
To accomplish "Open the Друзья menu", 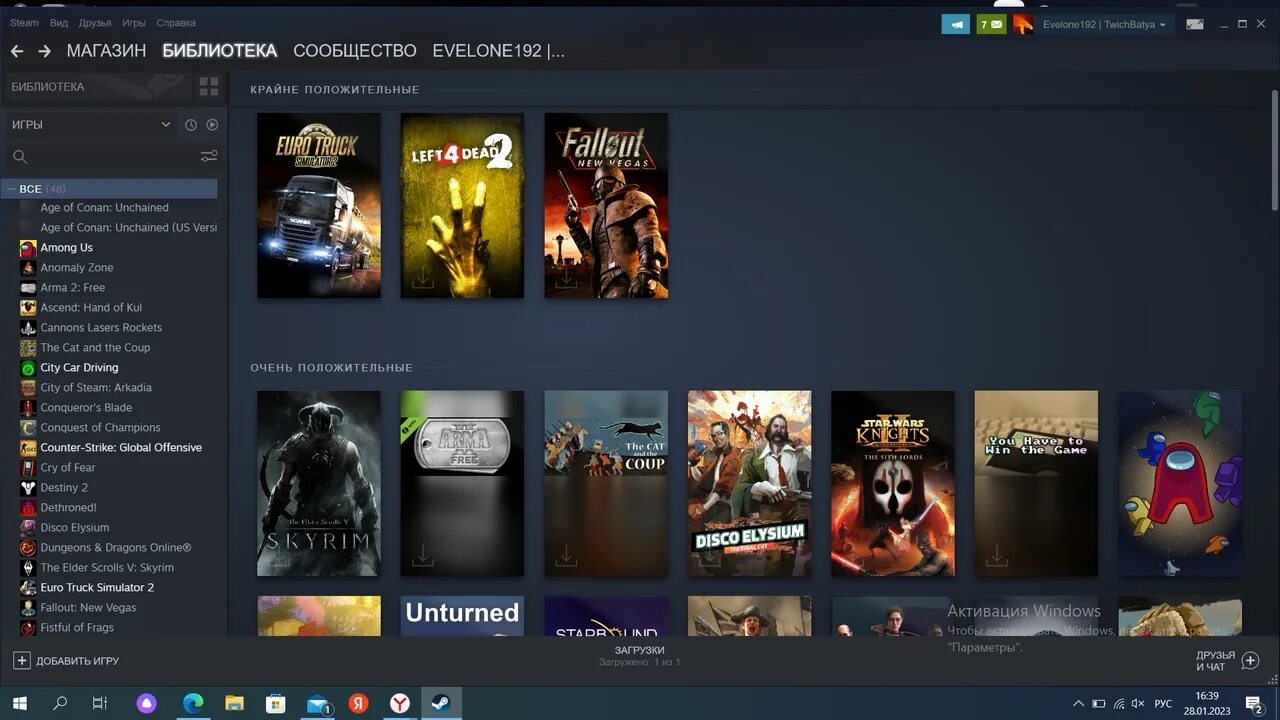I will [x=95, y=23].
